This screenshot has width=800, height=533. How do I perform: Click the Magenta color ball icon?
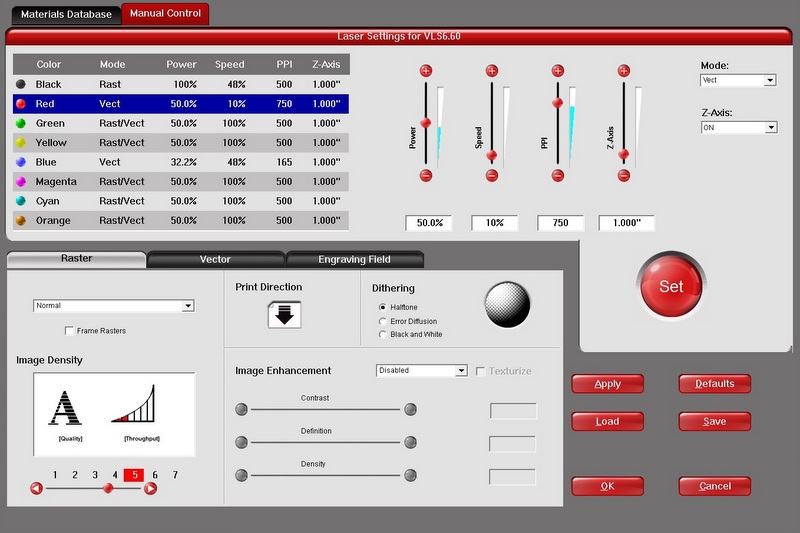(x=20, y=181)
